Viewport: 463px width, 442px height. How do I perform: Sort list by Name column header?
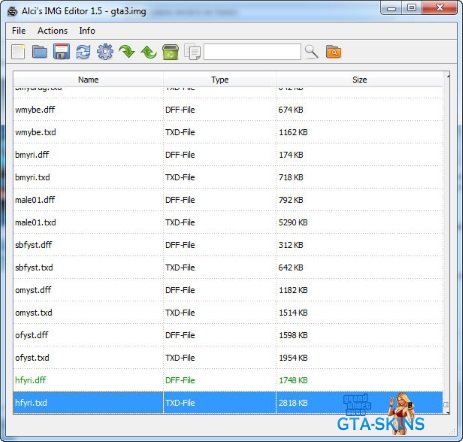pos(88,80)
